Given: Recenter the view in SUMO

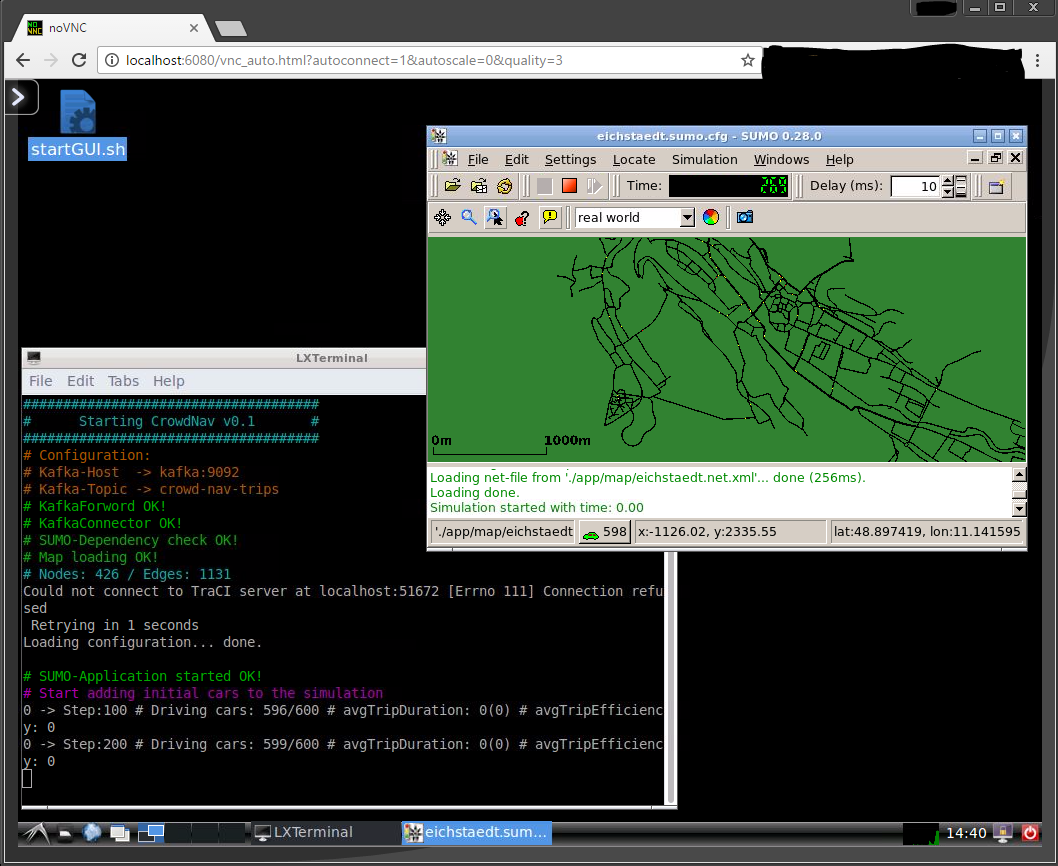Looking at the screenshot, I should click(x=443, y=217).
